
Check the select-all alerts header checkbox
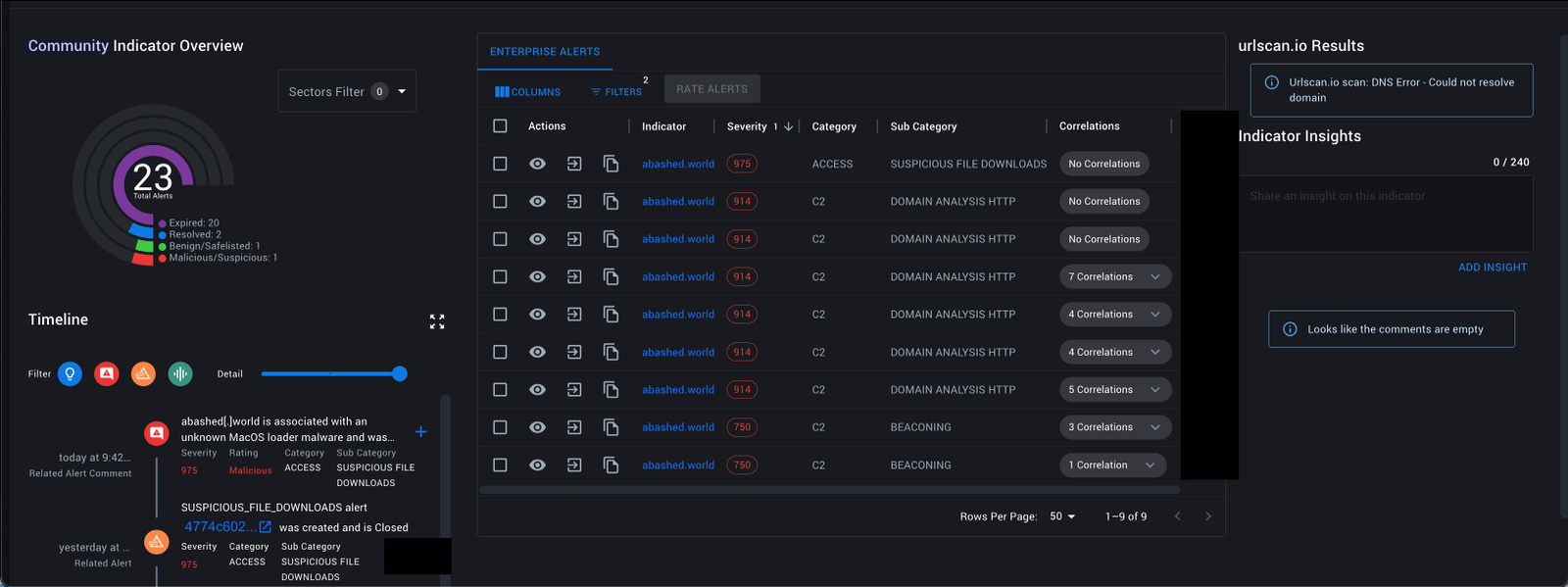click(500, 126)
